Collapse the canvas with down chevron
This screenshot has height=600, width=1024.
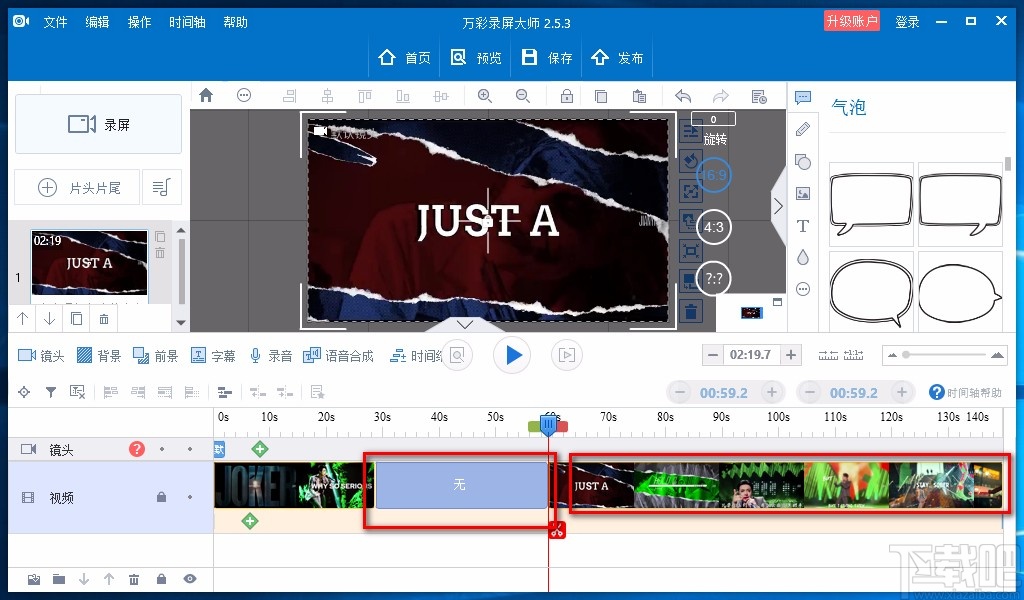465,324
